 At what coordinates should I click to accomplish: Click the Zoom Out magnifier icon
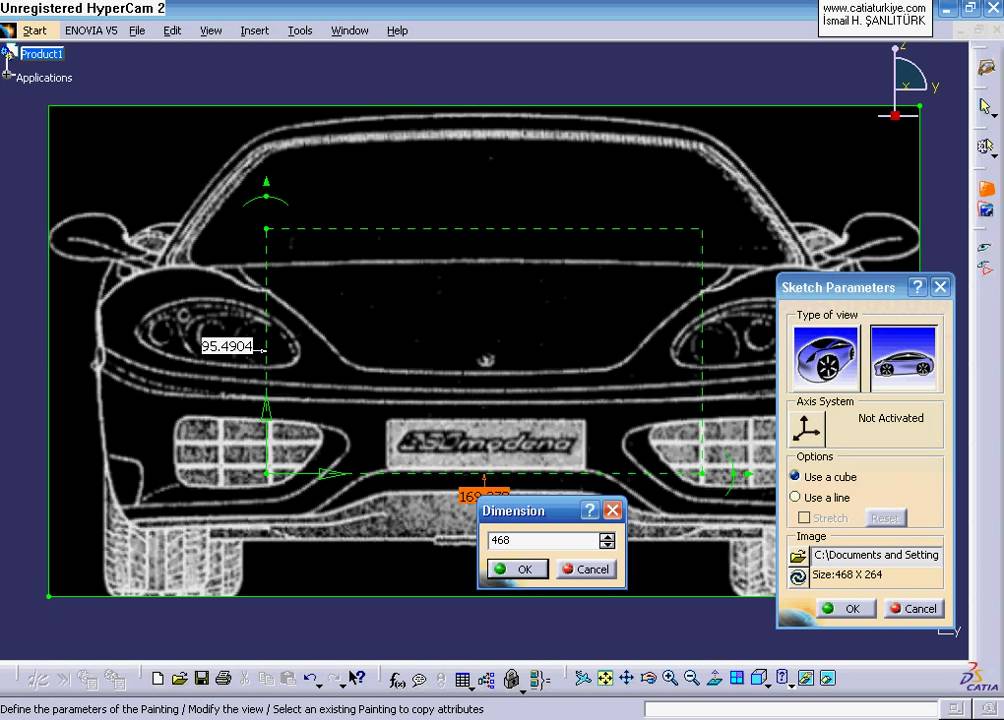[x=692, y=678]
